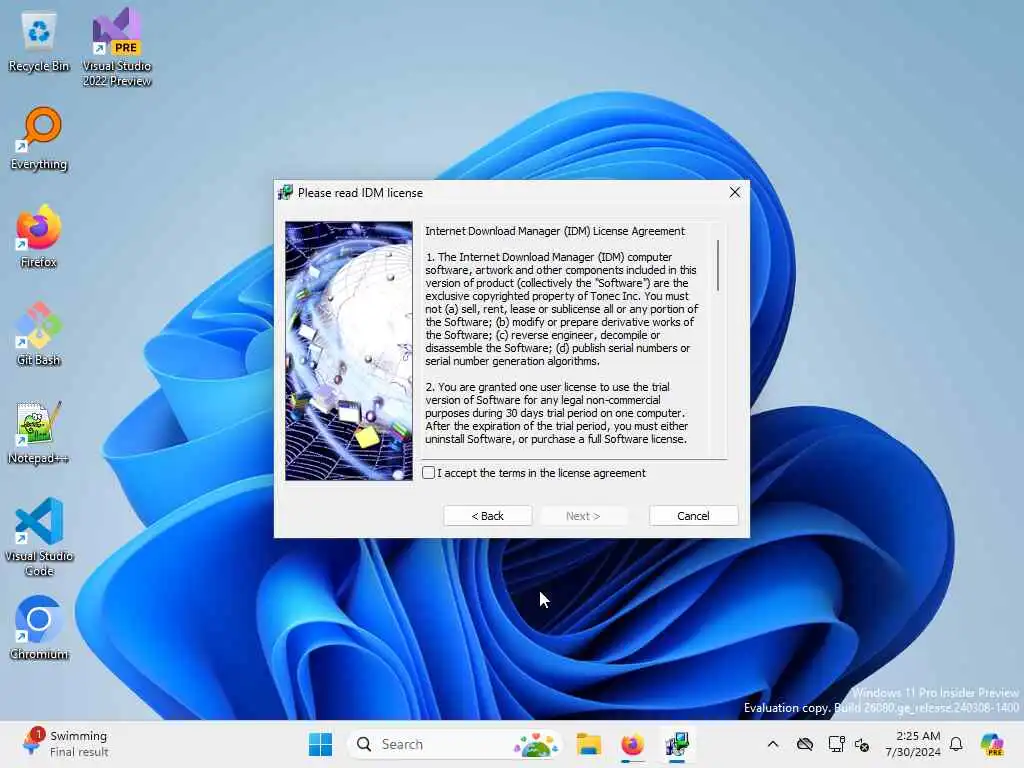1024x768 pixels.
Task: Click the 'Please read IDM license' title text
Action: click(x=360, y=193)
